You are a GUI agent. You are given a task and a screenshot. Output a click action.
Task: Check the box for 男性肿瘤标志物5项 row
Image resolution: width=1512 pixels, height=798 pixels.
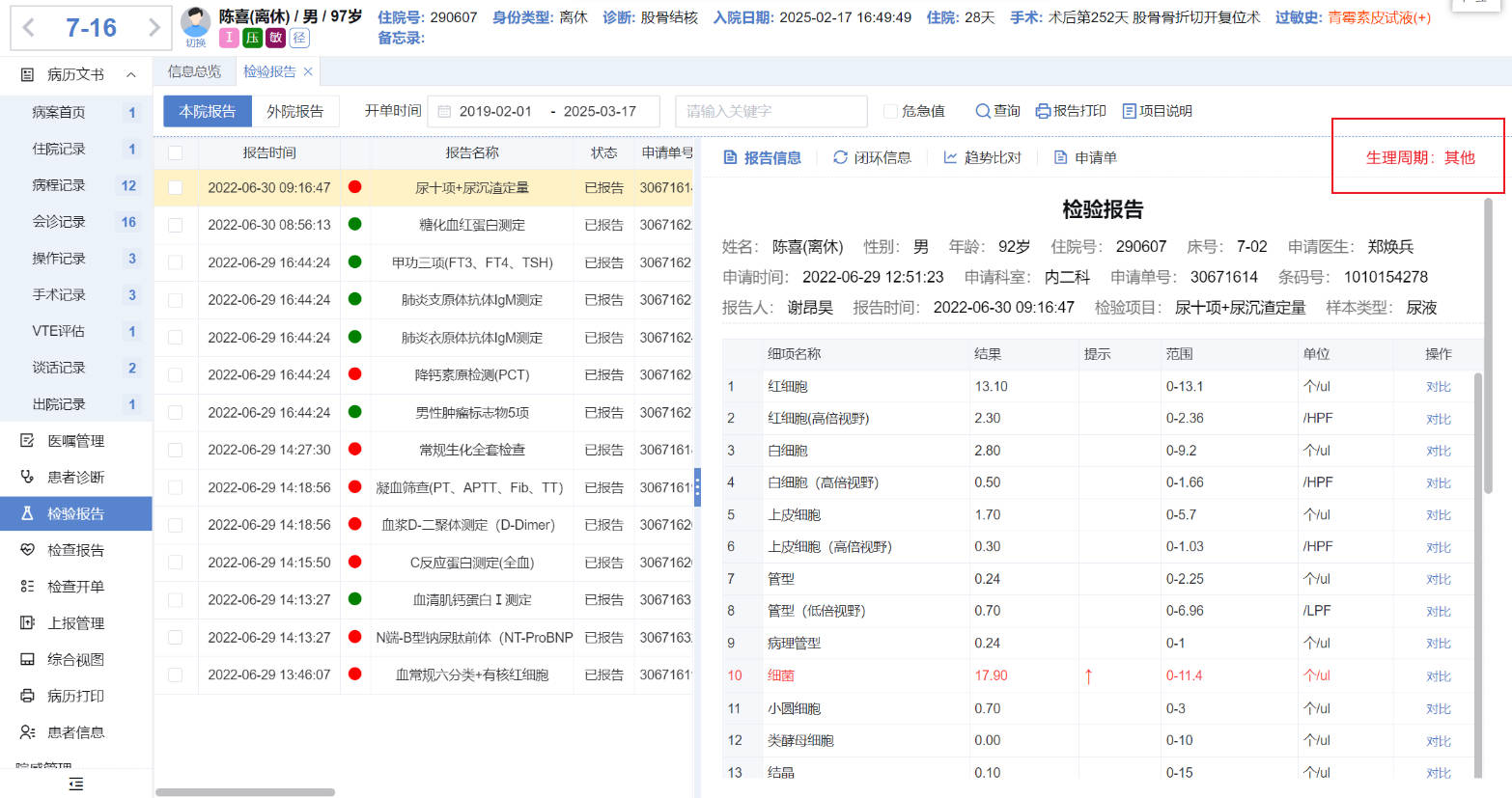[x=175, y=413]
